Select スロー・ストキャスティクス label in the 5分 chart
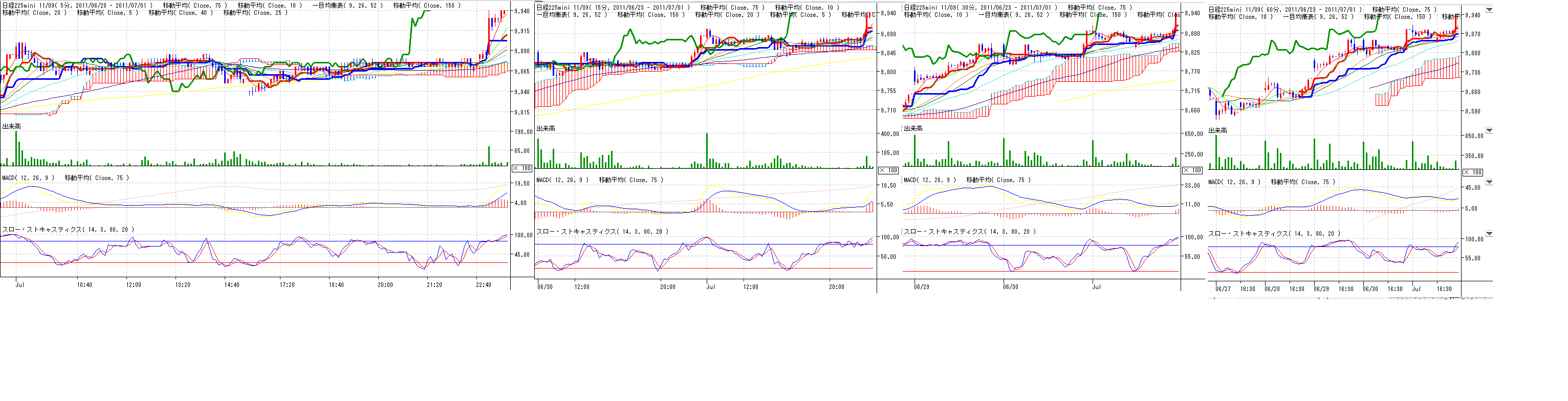 tap(68, 230)
